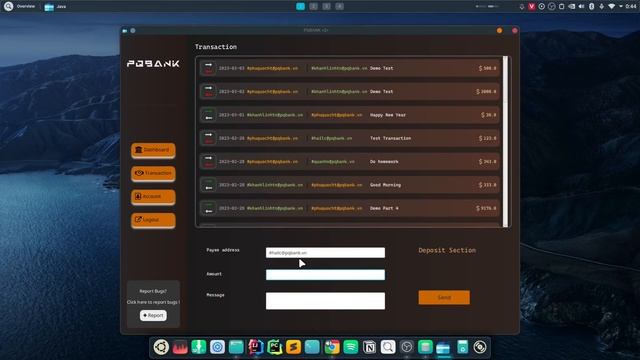
Task: Switch to the second workspace indicator
Action: (x=313, y=6)
